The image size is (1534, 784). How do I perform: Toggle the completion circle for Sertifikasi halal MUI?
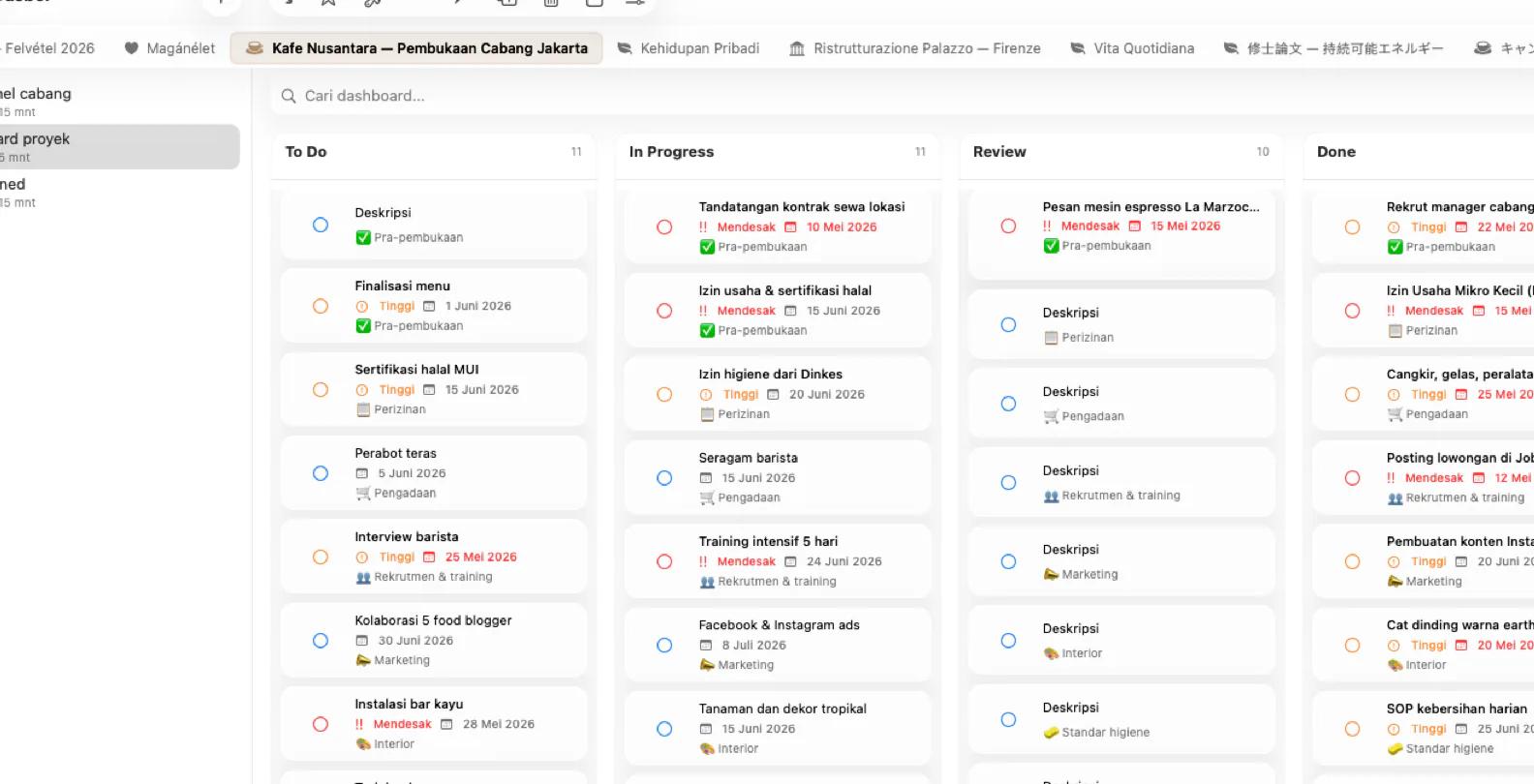(321, 390)
